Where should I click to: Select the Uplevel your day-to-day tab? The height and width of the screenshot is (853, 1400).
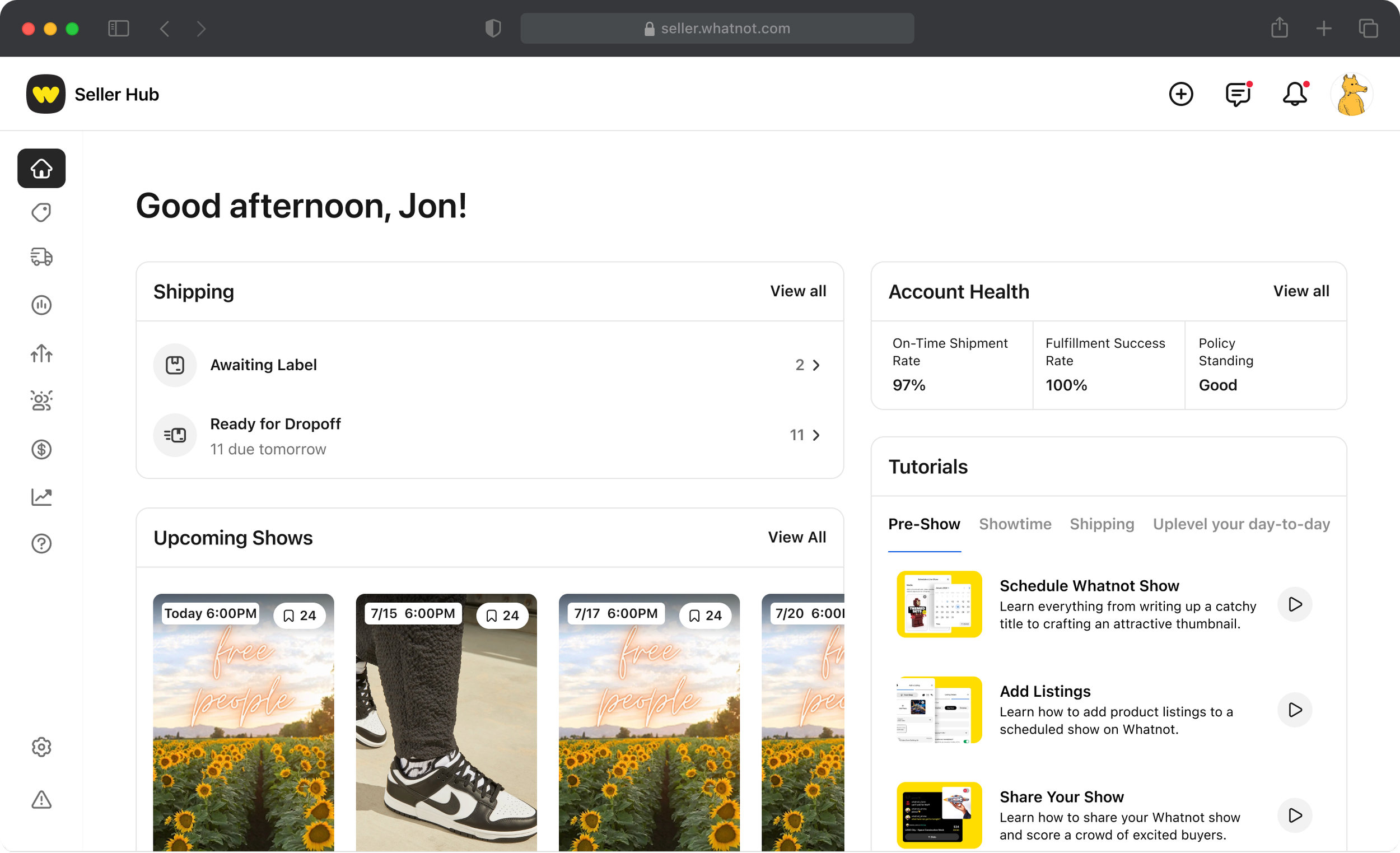click(1241, 524)
